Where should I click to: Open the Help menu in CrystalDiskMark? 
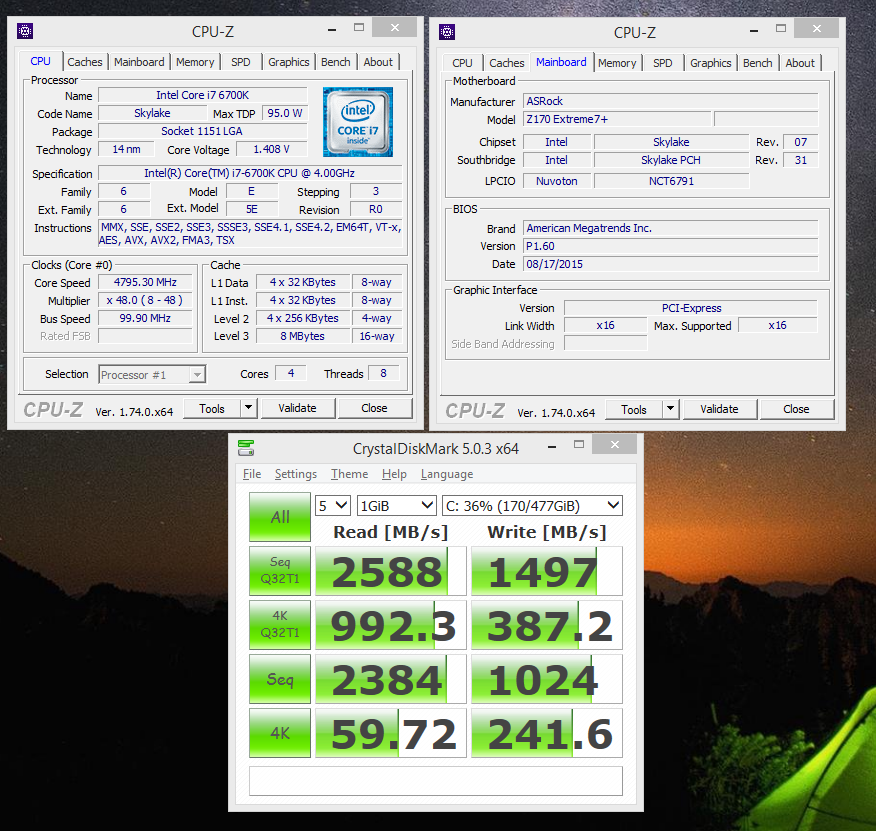pos(394,474)
